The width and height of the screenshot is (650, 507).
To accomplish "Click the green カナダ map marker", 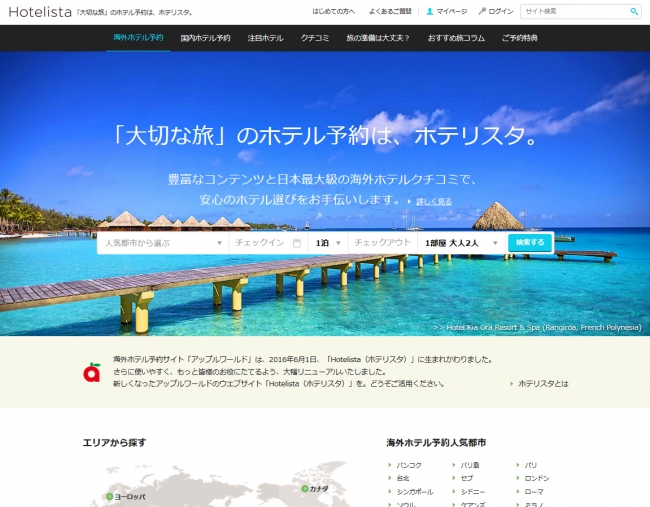I will tap(305, 489).
